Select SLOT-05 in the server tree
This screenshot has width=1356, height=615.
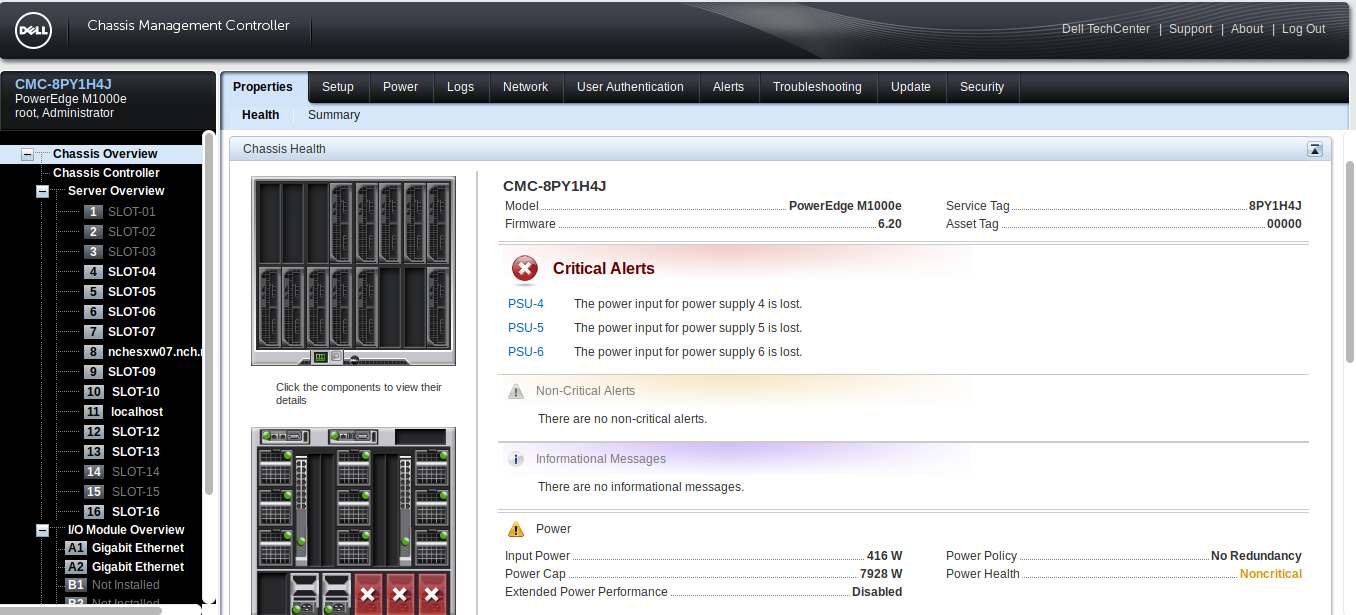coord(132,292)
